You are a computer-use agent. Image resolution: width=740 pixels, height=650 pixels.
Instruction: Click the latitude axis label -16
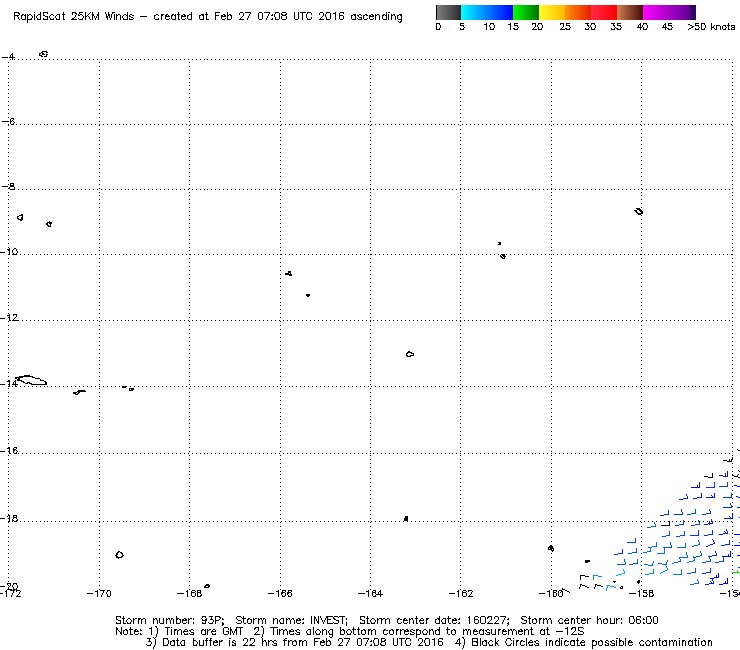[x=9, y=451]
